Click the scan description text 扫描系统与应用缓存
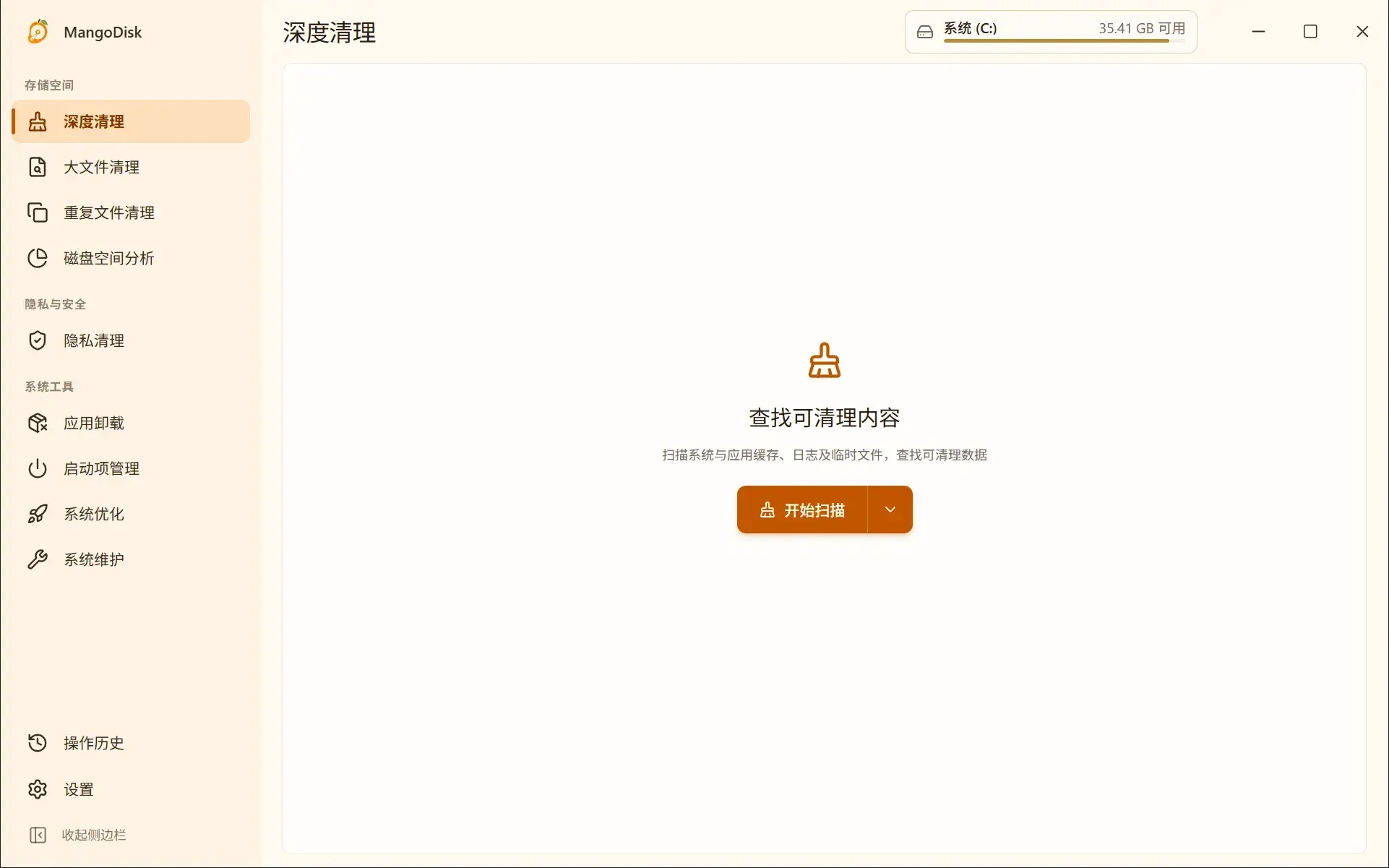The image size is (1389, 868). [x=825, y=455]
